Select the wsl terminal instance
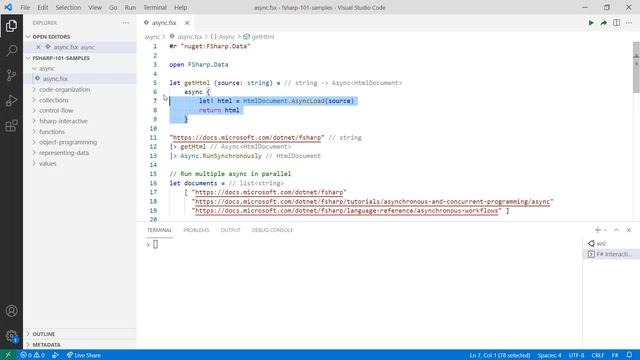Viewport: 640px width, 360px height. [x=611, y=243]
